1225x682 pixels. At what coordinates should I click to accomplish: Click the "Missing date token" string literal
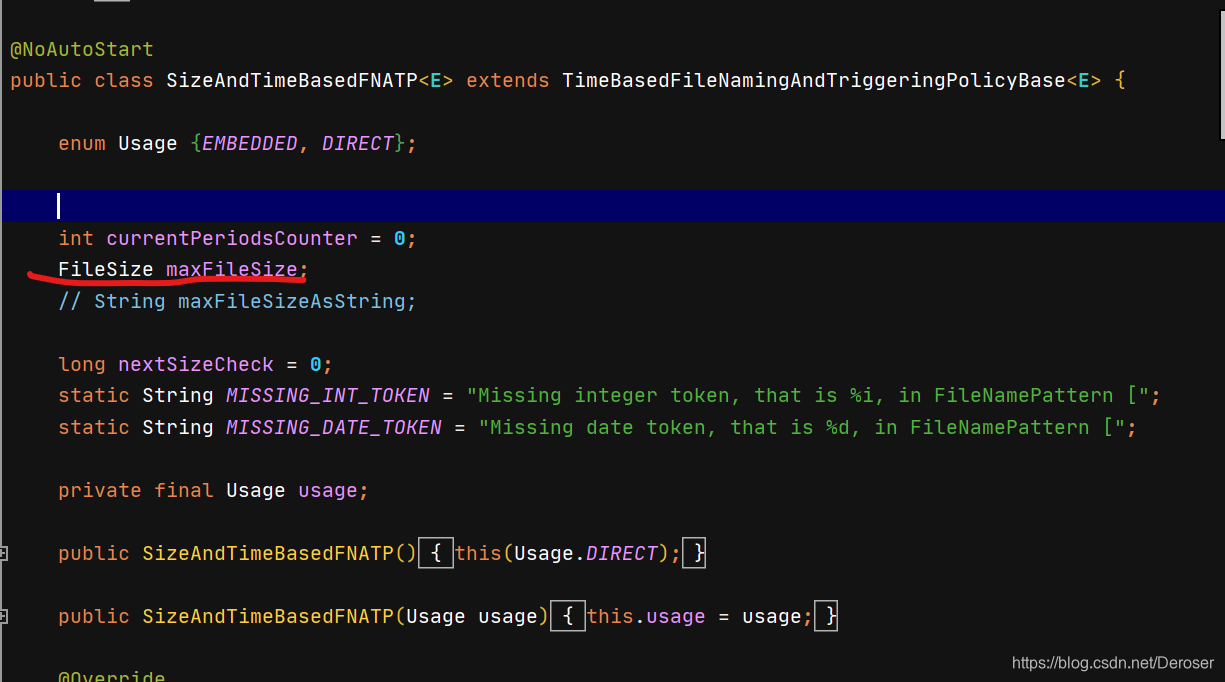[802, 427]
